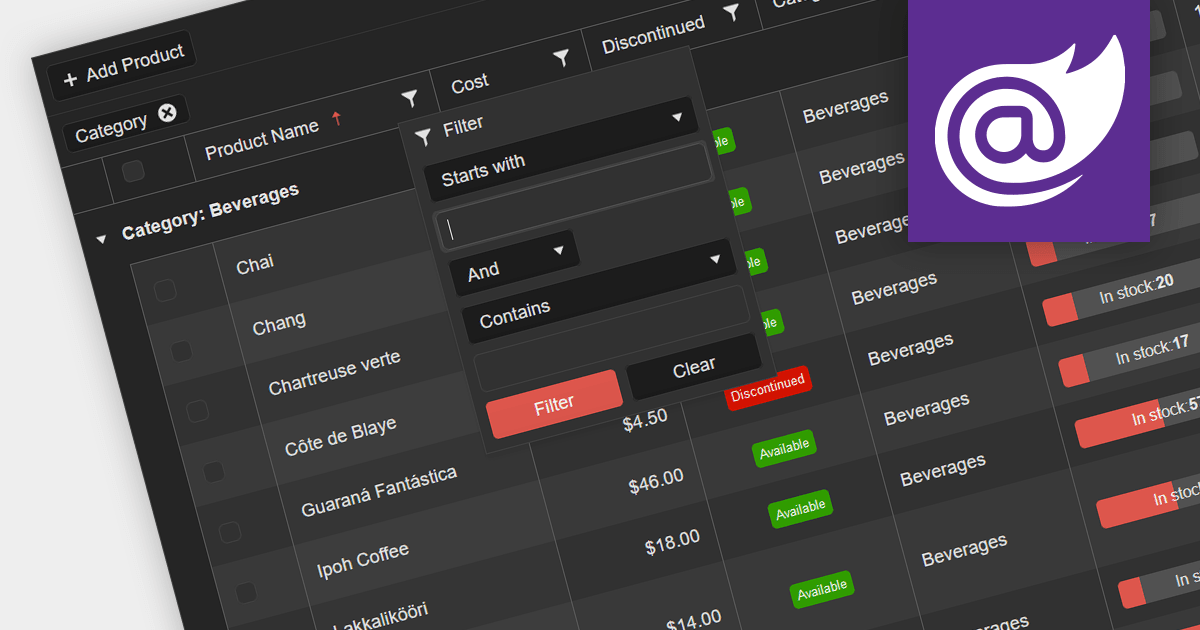
Task: Check the Chang row checkbox
Action: (181, 350)
